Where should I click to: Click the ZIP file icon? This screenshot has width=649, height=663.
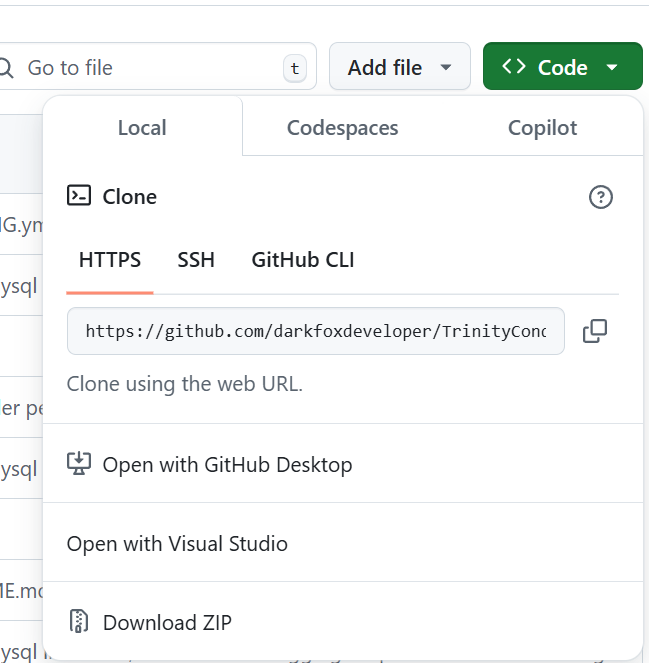79,622
